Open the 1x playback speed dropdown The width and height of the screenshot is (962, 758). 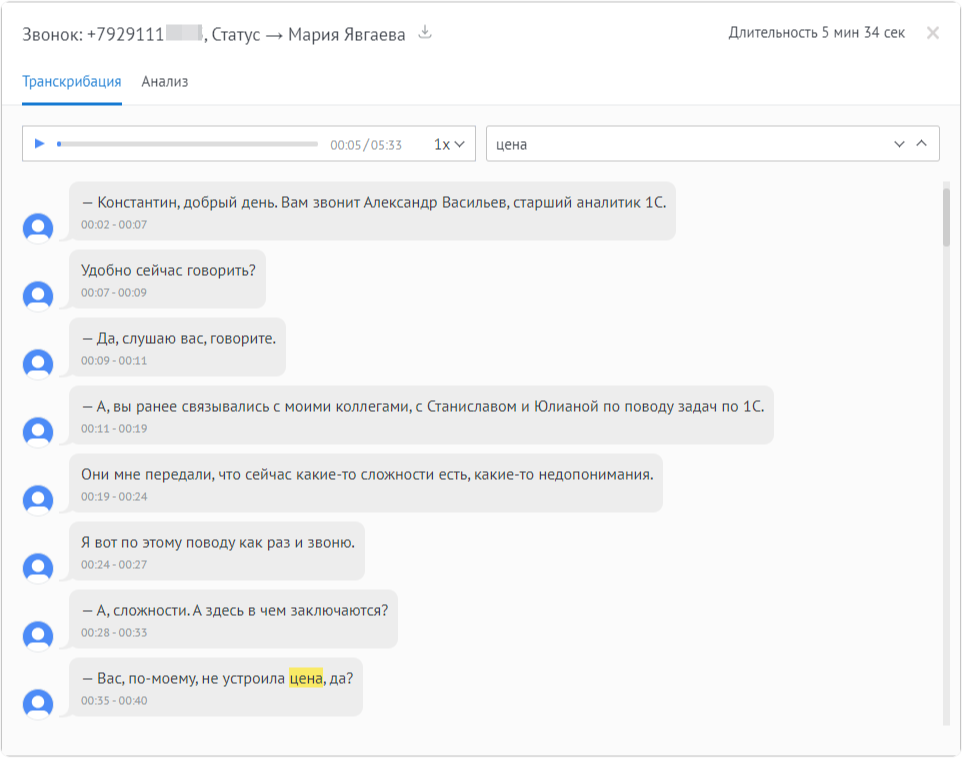pos(449,144)
